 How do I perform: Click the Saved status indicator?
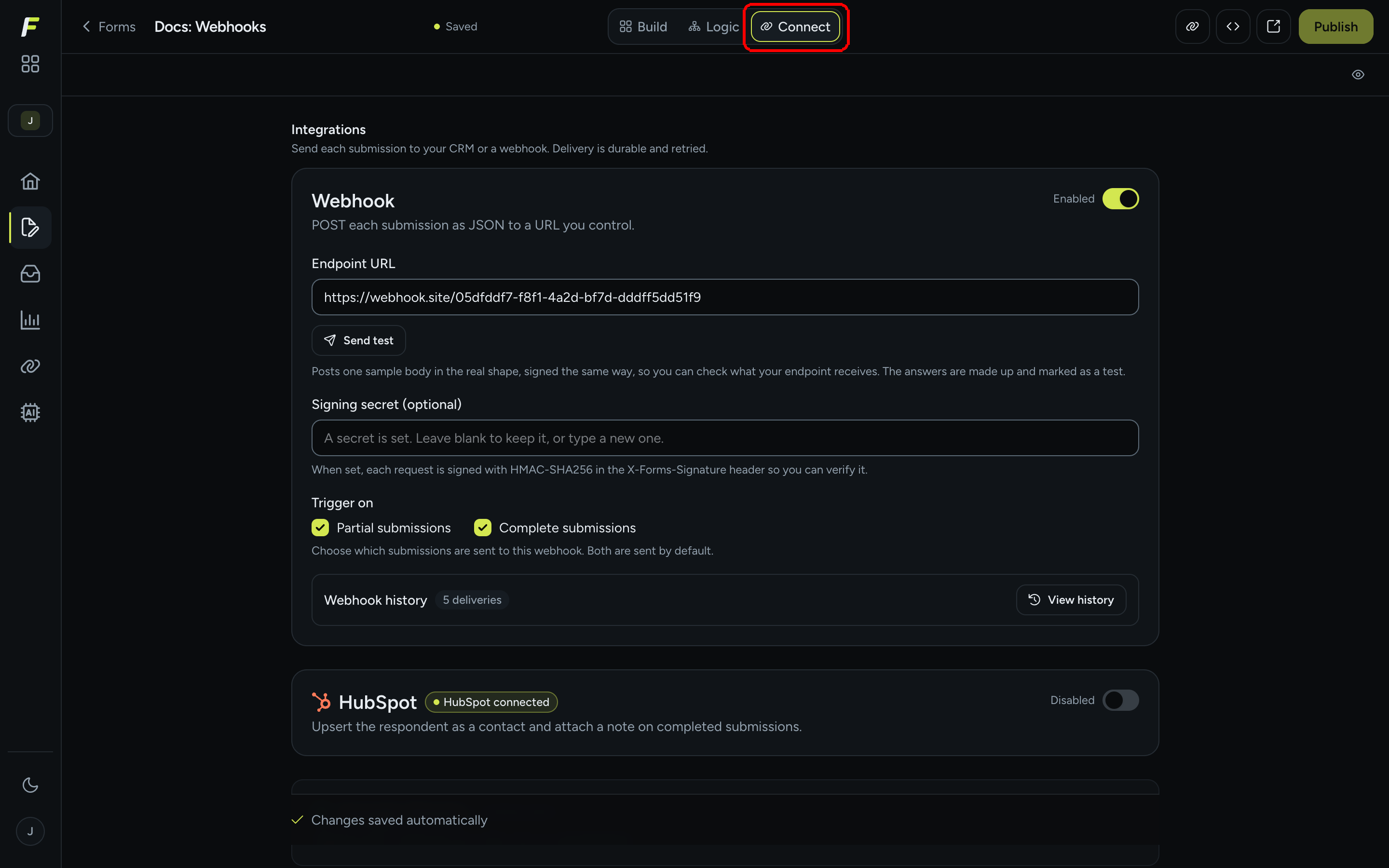click(456, 27)
